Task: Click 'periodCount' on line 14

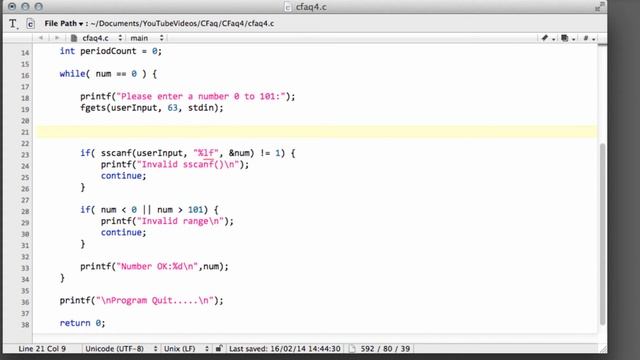Action: pos(108,51)
